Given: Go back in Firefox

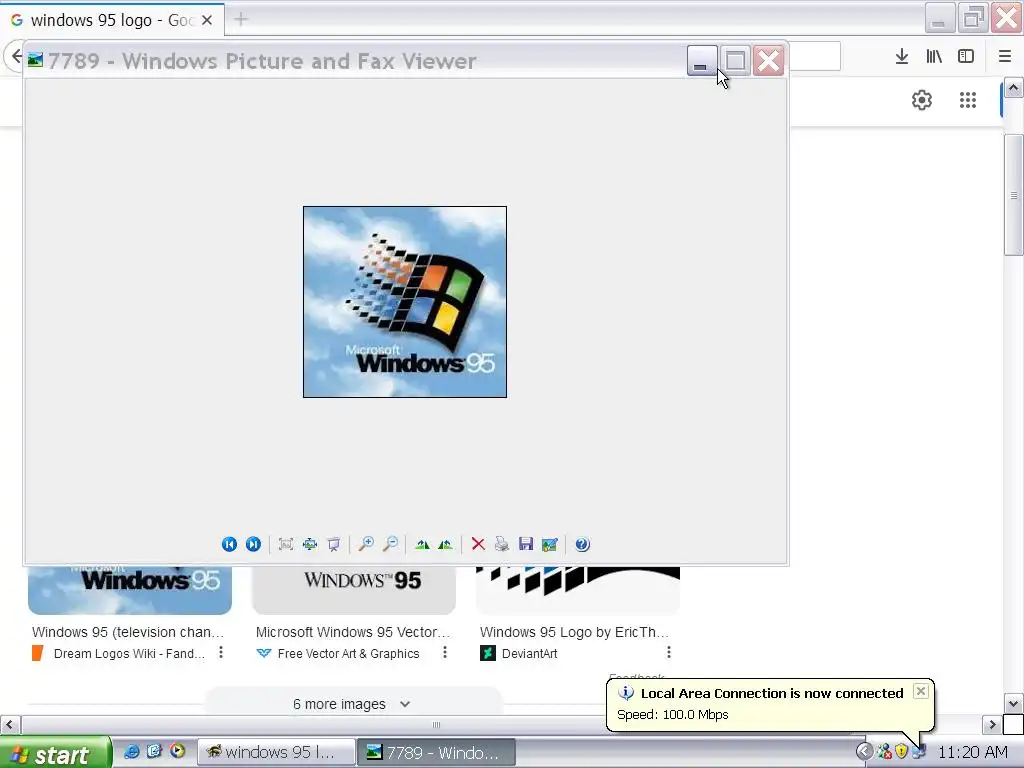Looking at the screenshot, I should click(x=15, y=56).
